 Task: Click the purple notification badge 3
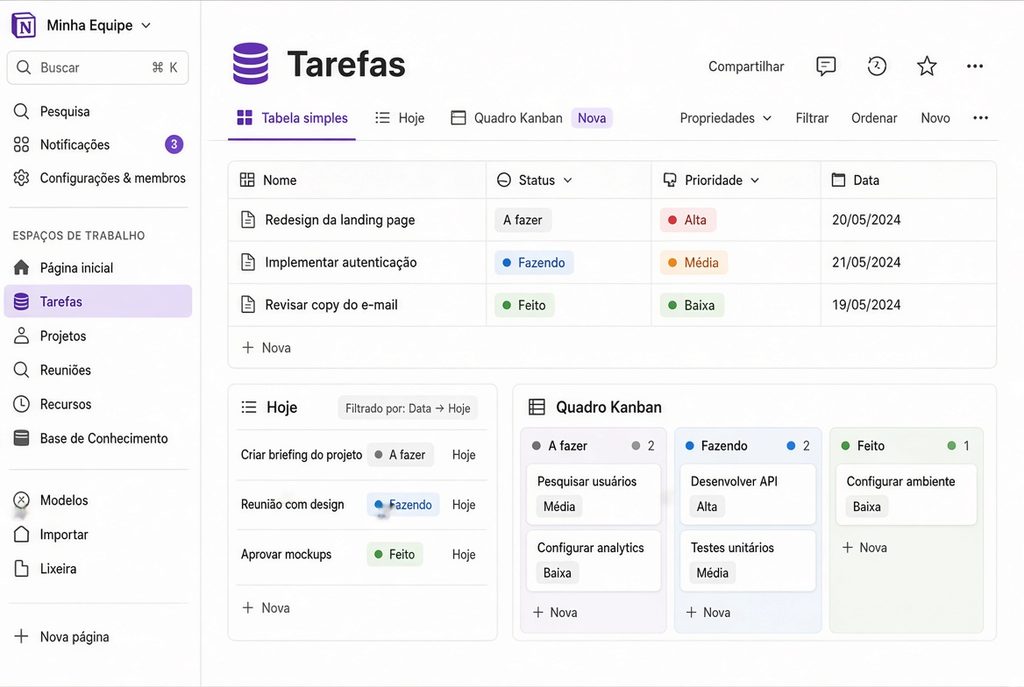tap(174, 144)
